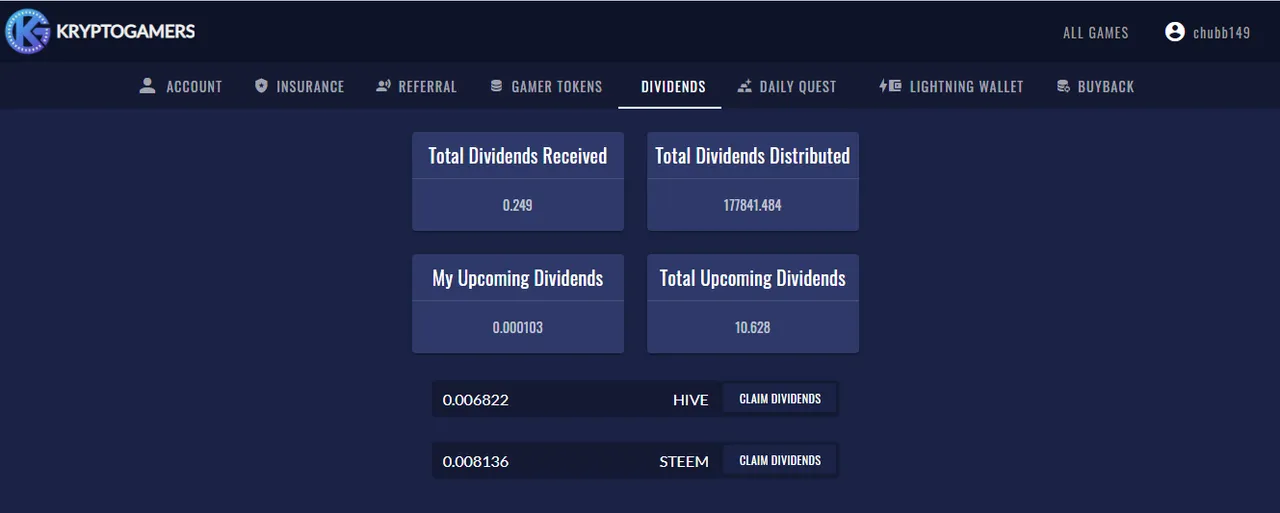Click the person icon next to Account

(148, 86)
